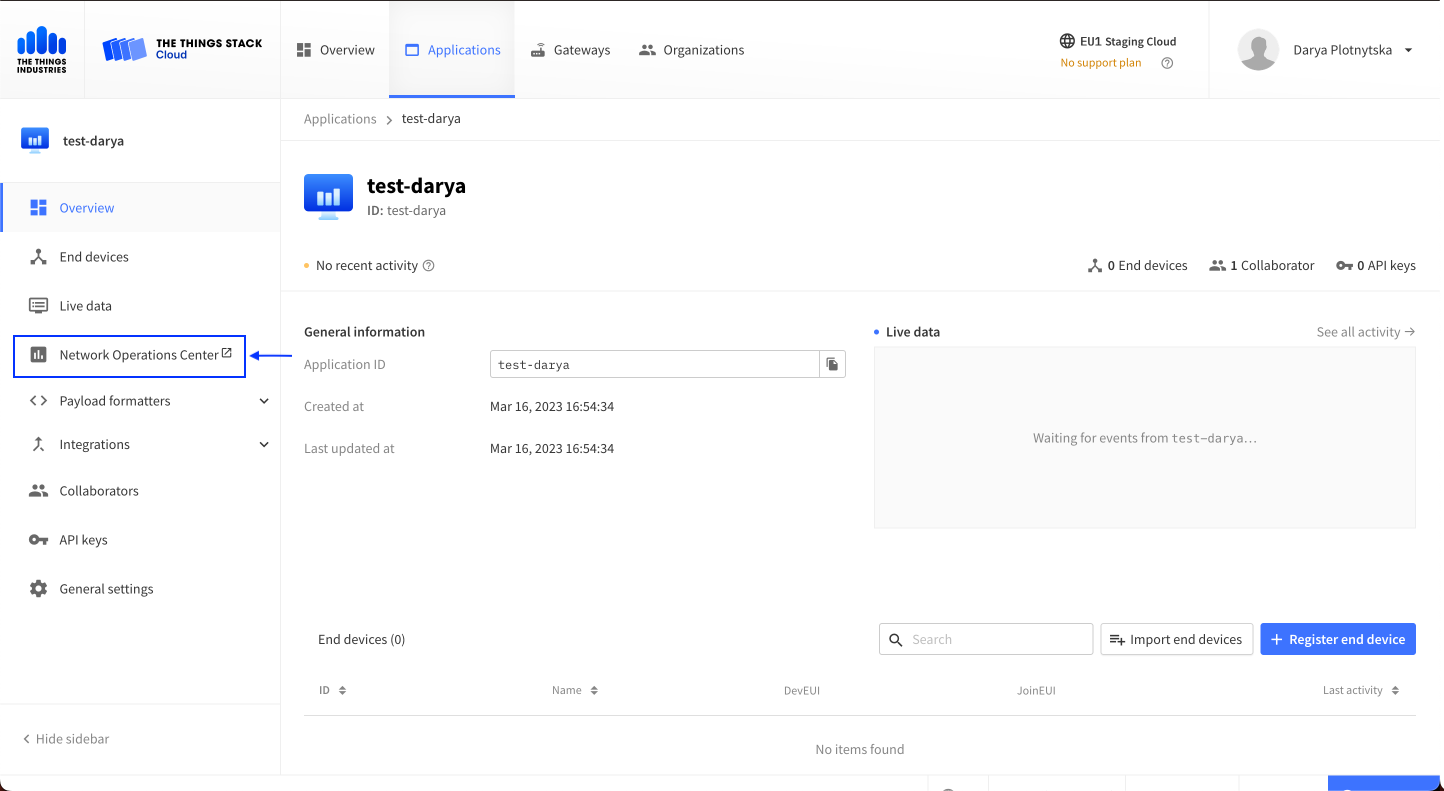Sort end devices by Last activity
The image size is (1444, 791).
coord(1360,691)
